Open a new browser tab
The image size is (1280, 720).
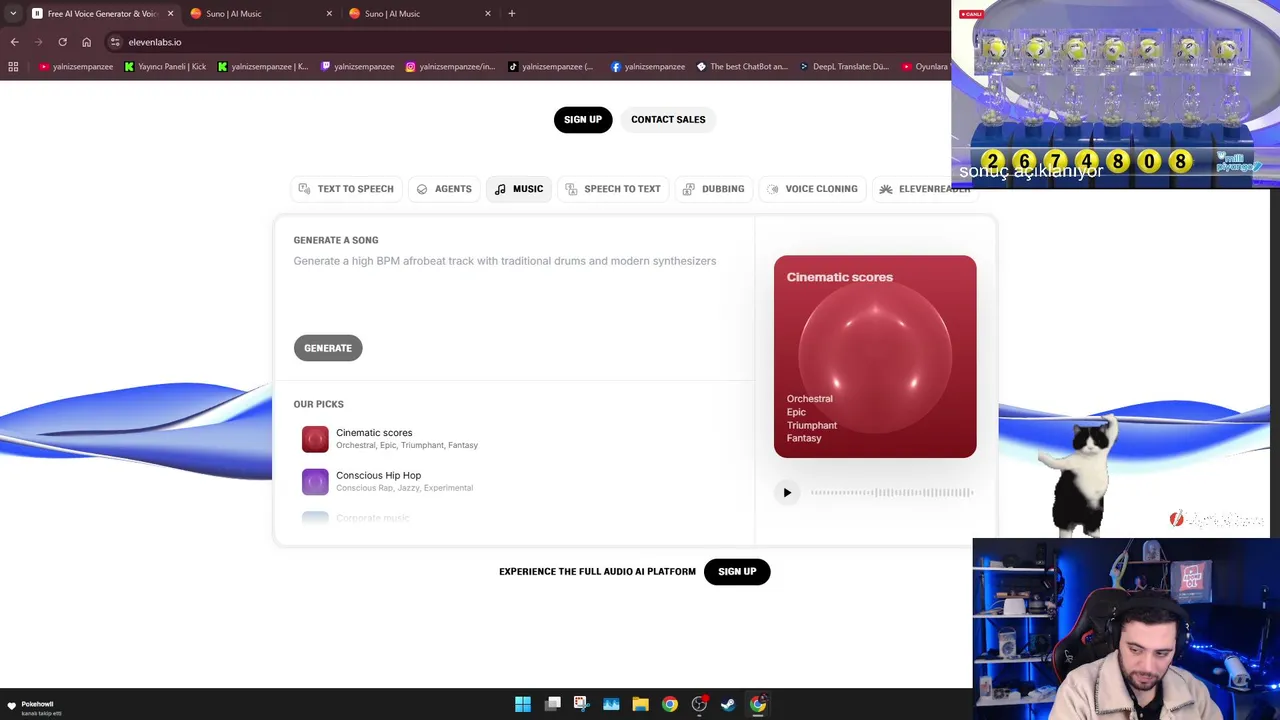tap(512, 14)
